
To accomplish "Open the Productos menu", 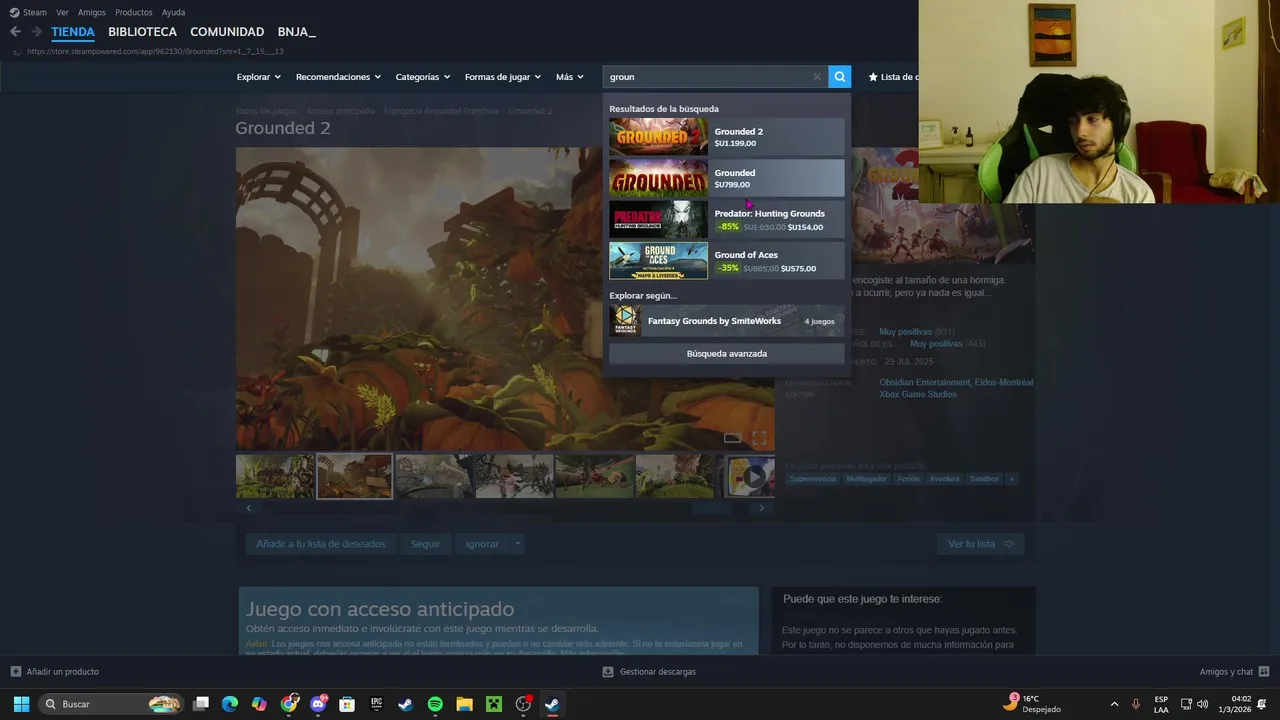I will point(134,12).
